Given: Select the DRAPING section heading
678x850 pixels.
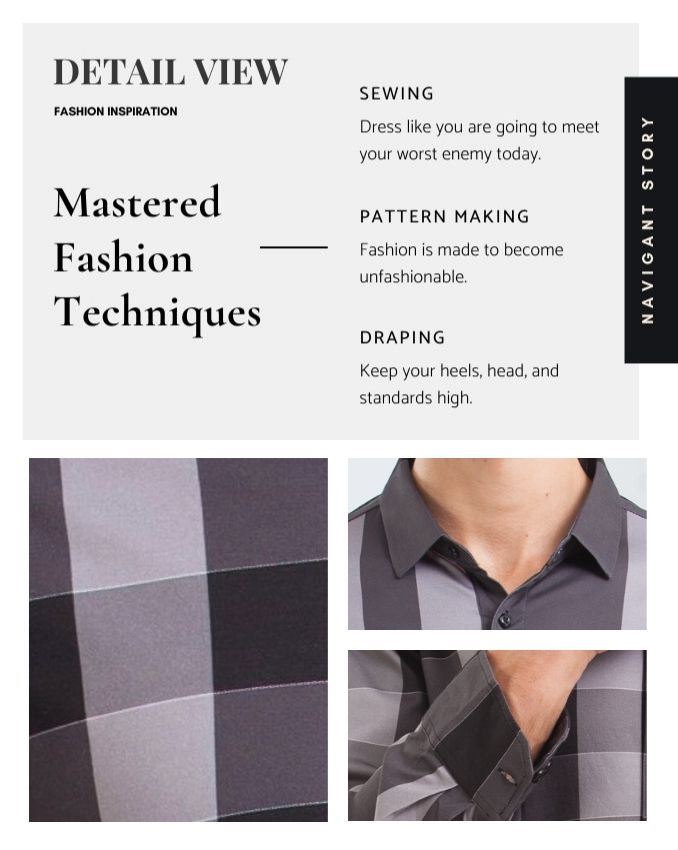Looking at the screenshot, I should point(402,337).
